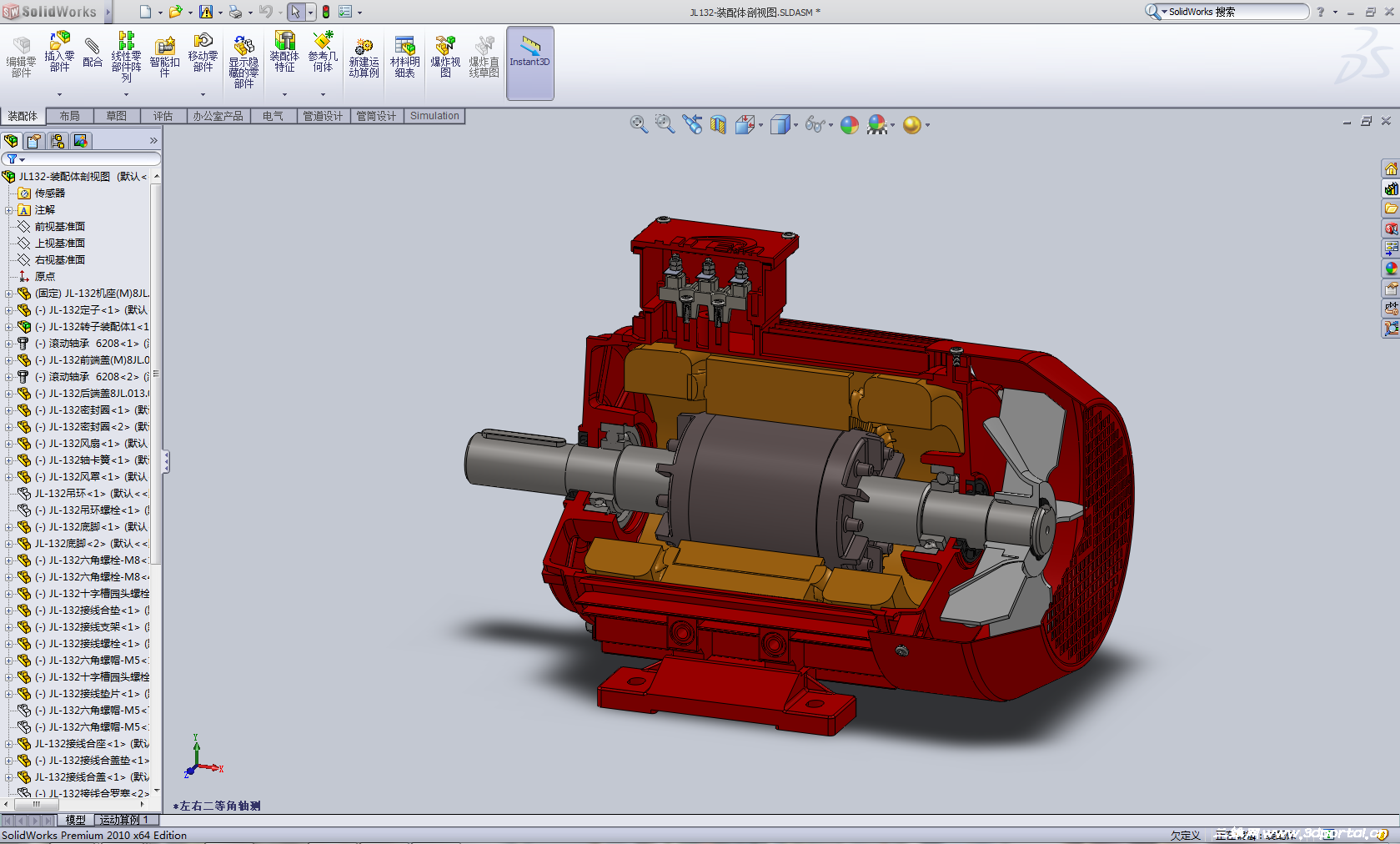Open the PropertyManager tab
The image size is (1400, 844).
click(34, 141)
